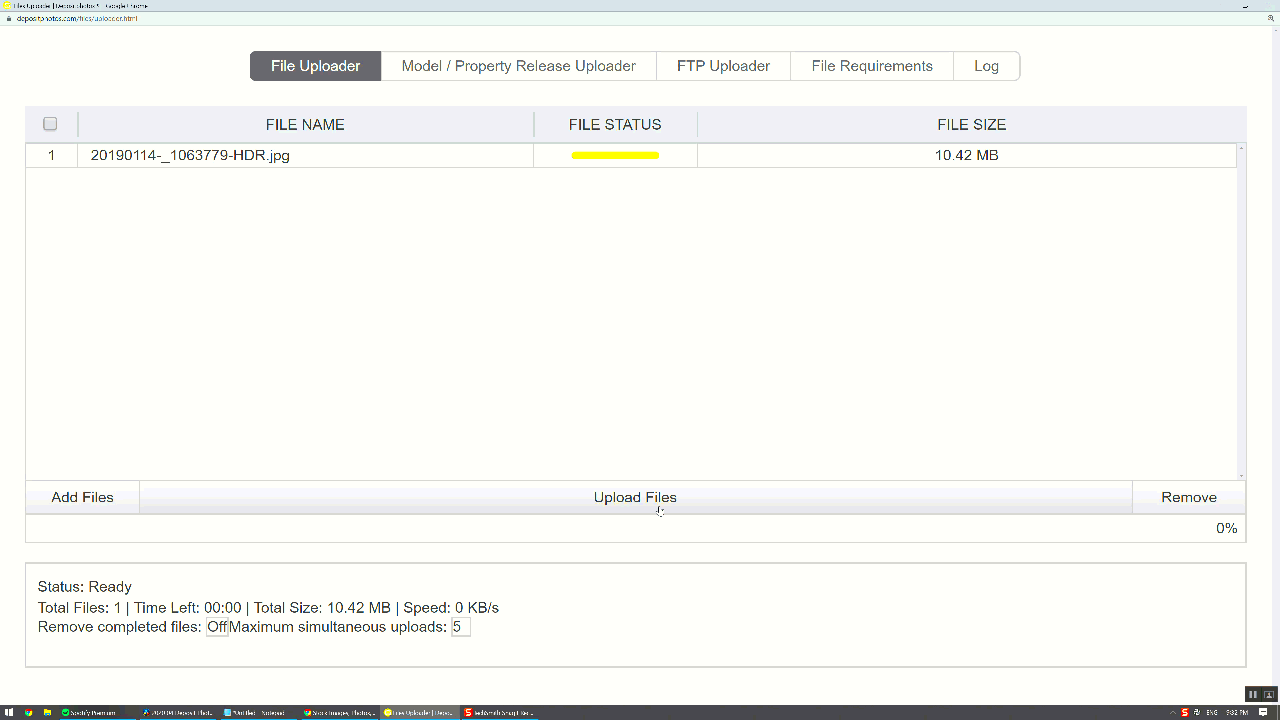The image size is (1280, 720).
Task: Open the Windows Start menu
Action: [9, 713]
